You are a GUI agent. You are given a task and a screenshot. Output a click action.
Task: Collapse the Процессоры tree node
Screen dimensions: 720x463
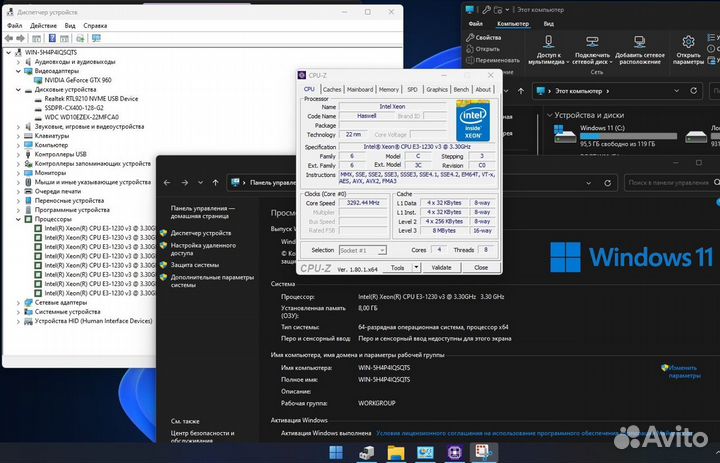click(x=19, y=219)
